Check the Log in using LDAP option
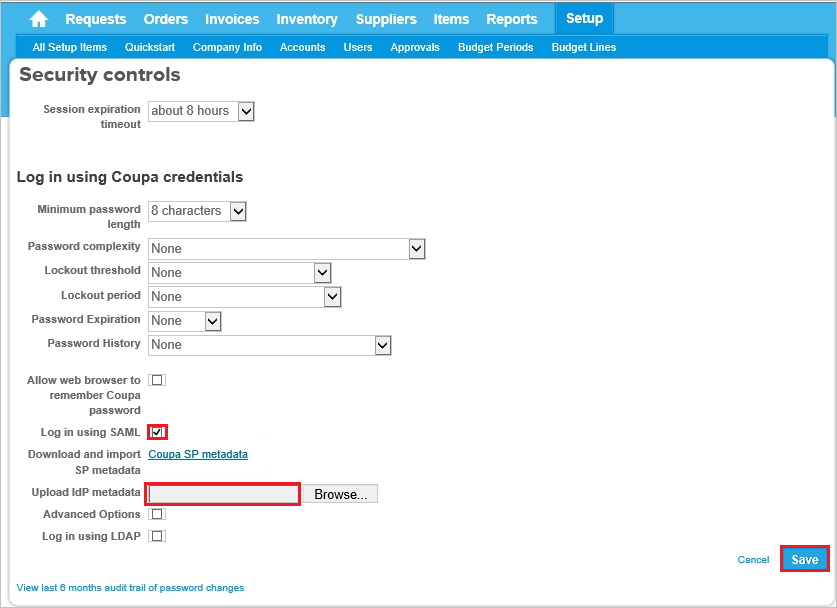This screenshot has height=608, width=837. pos(157,535)
